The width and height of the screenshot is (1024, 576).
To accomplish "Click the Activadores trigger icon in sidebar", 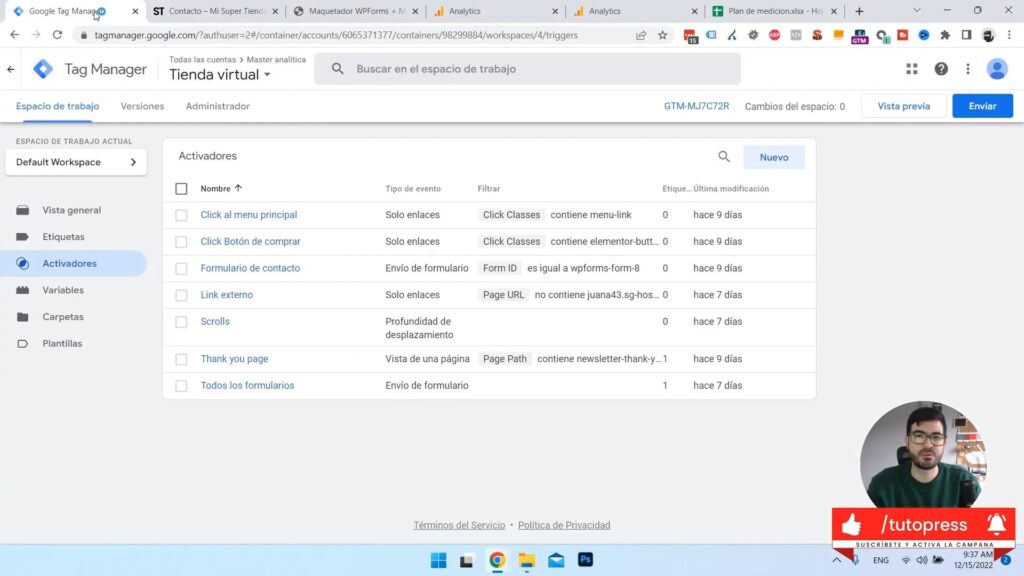I will [23, 264].
